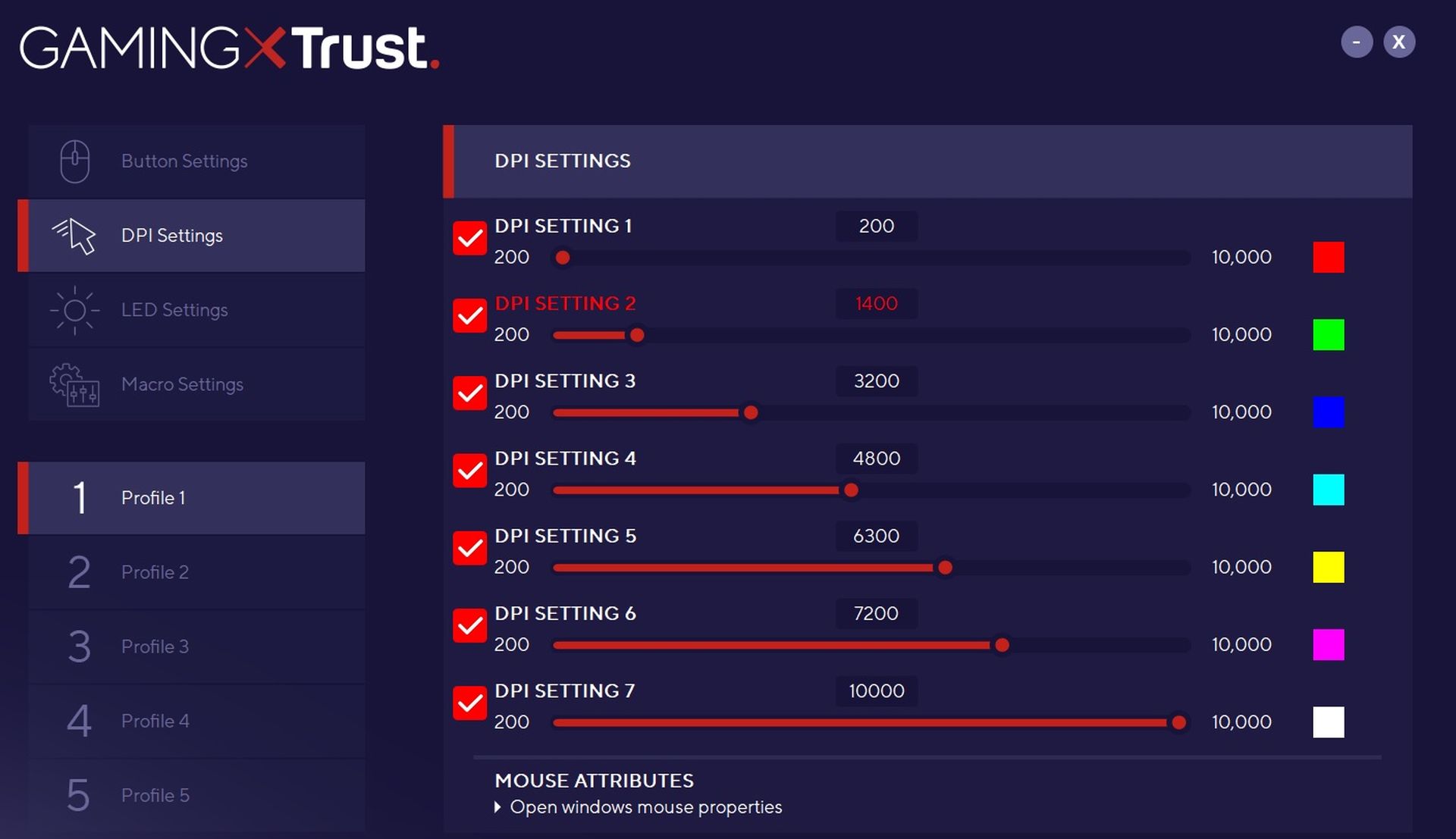Click the cursor icon for DPI Settings
1456x839 pixels.
(x=74, y=236)
